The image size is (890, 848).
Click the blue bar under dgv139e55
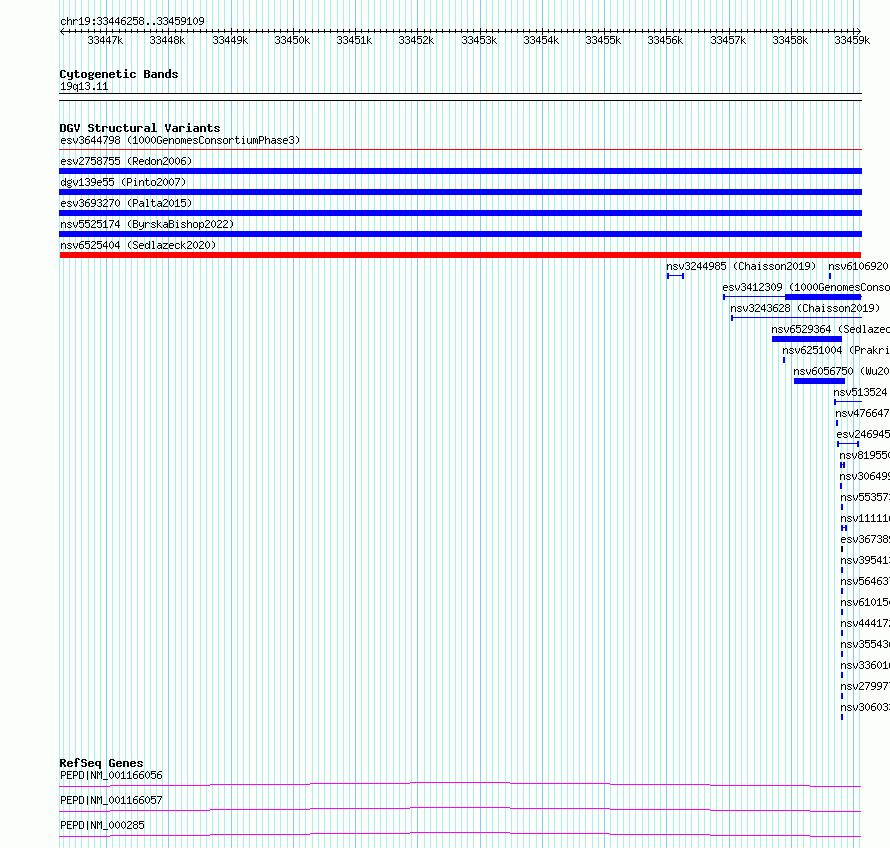pyautogui.click(x=460, y=192)
